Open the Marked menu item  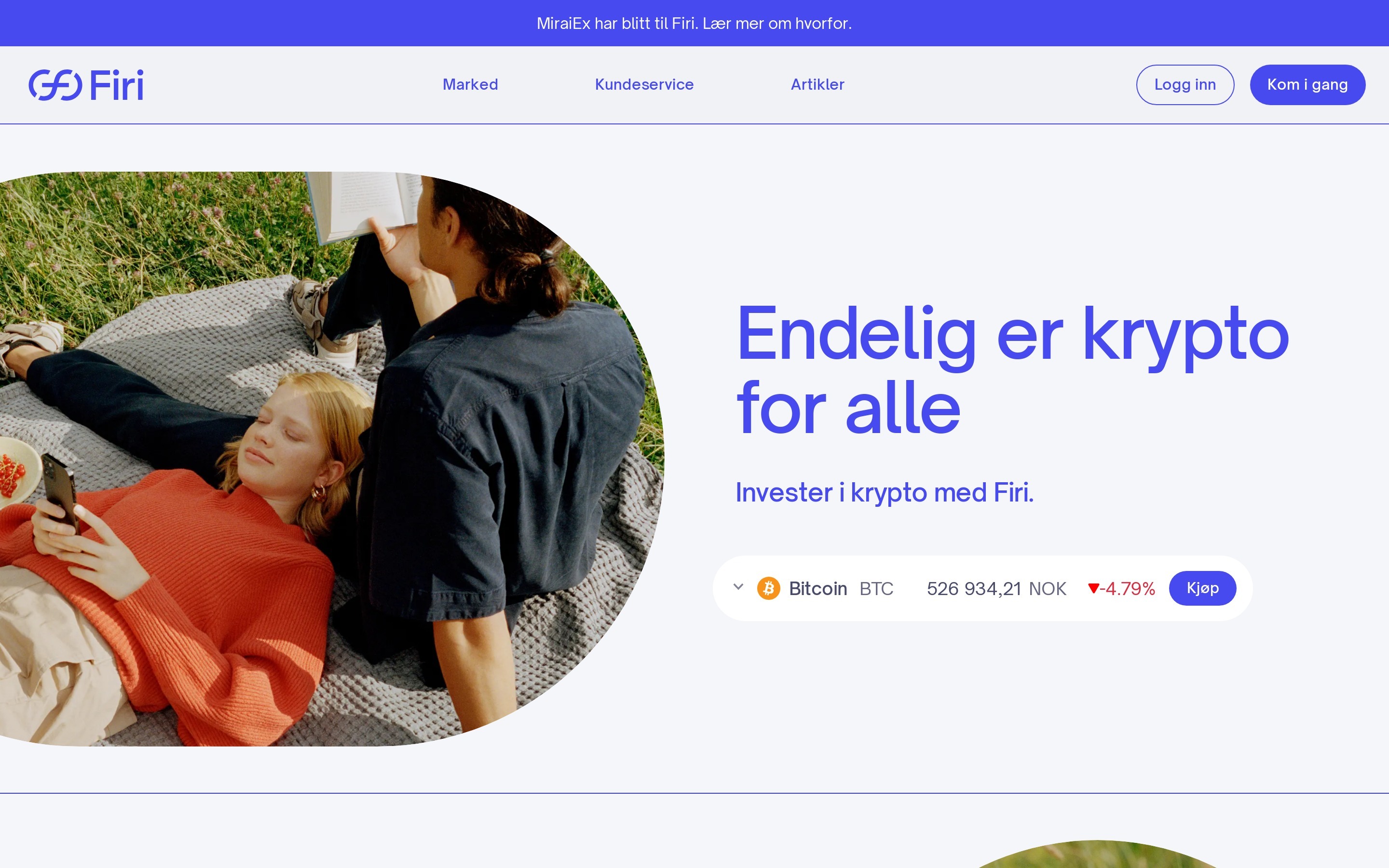tap(470, 84)
